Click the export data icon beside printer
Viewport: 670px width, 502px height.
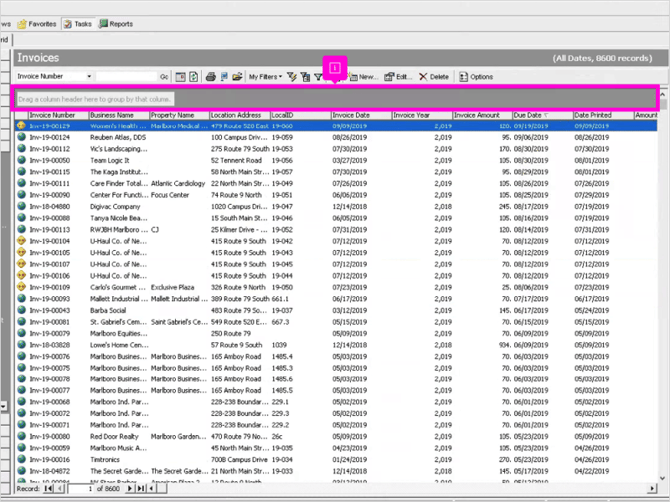tap(224, 77)
